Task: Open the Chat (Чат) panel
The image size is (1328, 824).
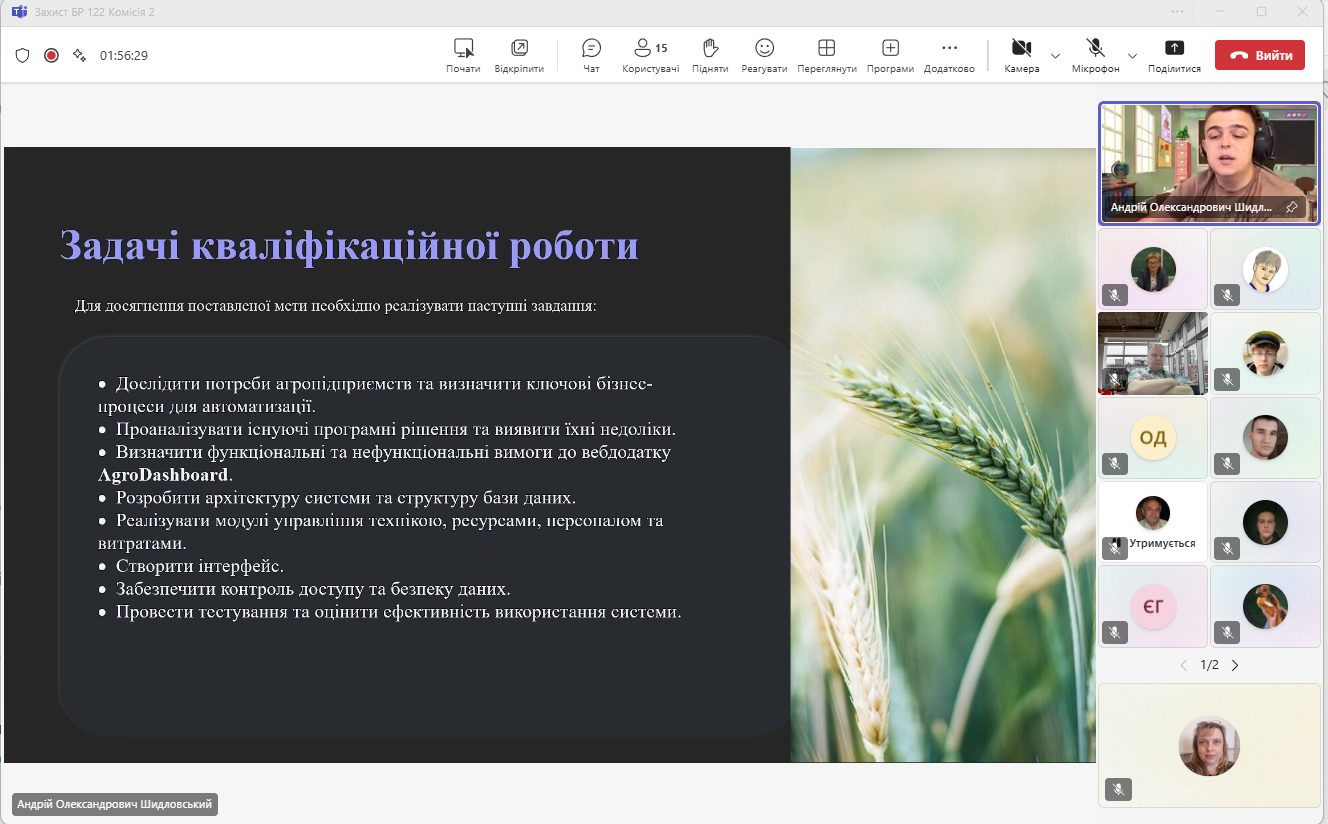Action: point(591,55)
